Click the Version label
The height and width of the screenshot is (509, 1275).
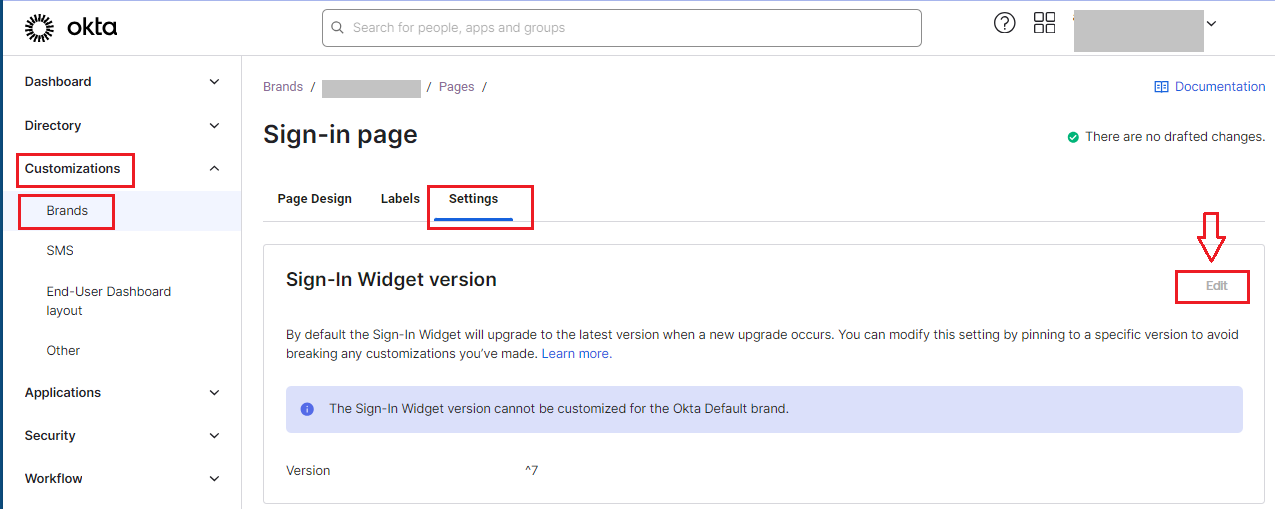pos(308,471)
